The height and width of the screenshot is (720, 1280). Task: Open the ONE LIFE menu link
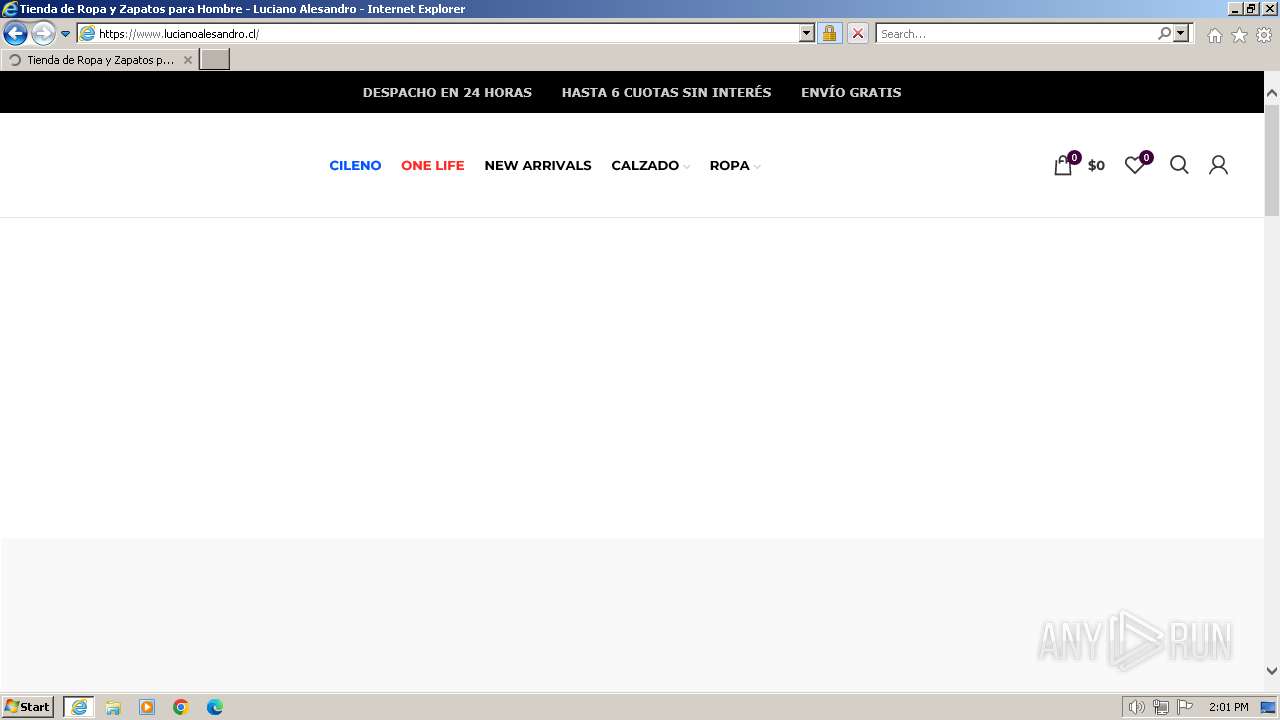coord(432,166)
